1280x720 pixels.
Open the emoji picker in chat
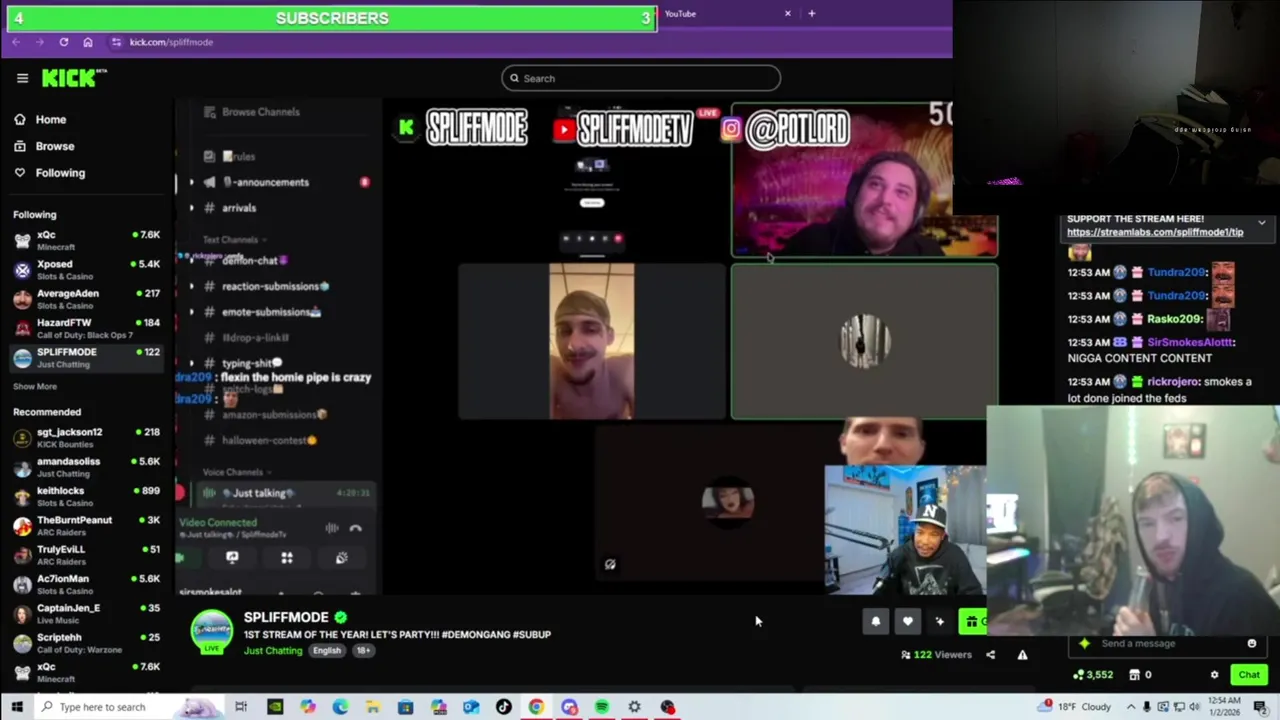pos(1251,644)
